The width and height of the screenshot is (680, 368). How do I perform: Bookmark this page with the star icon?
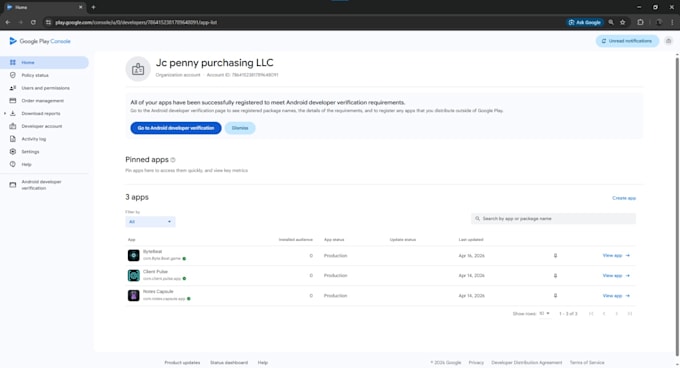pos(623,22)
